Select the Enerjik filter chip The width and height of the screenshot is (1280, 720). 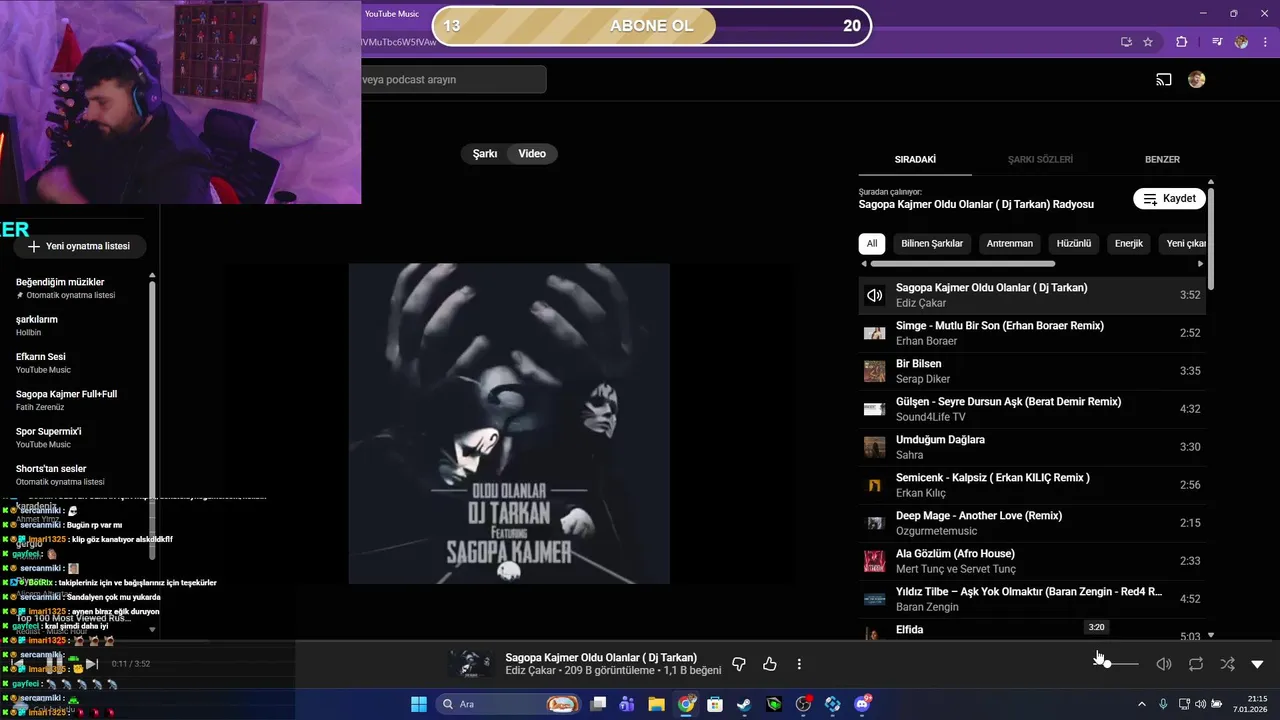click(x=1129, y=243)
